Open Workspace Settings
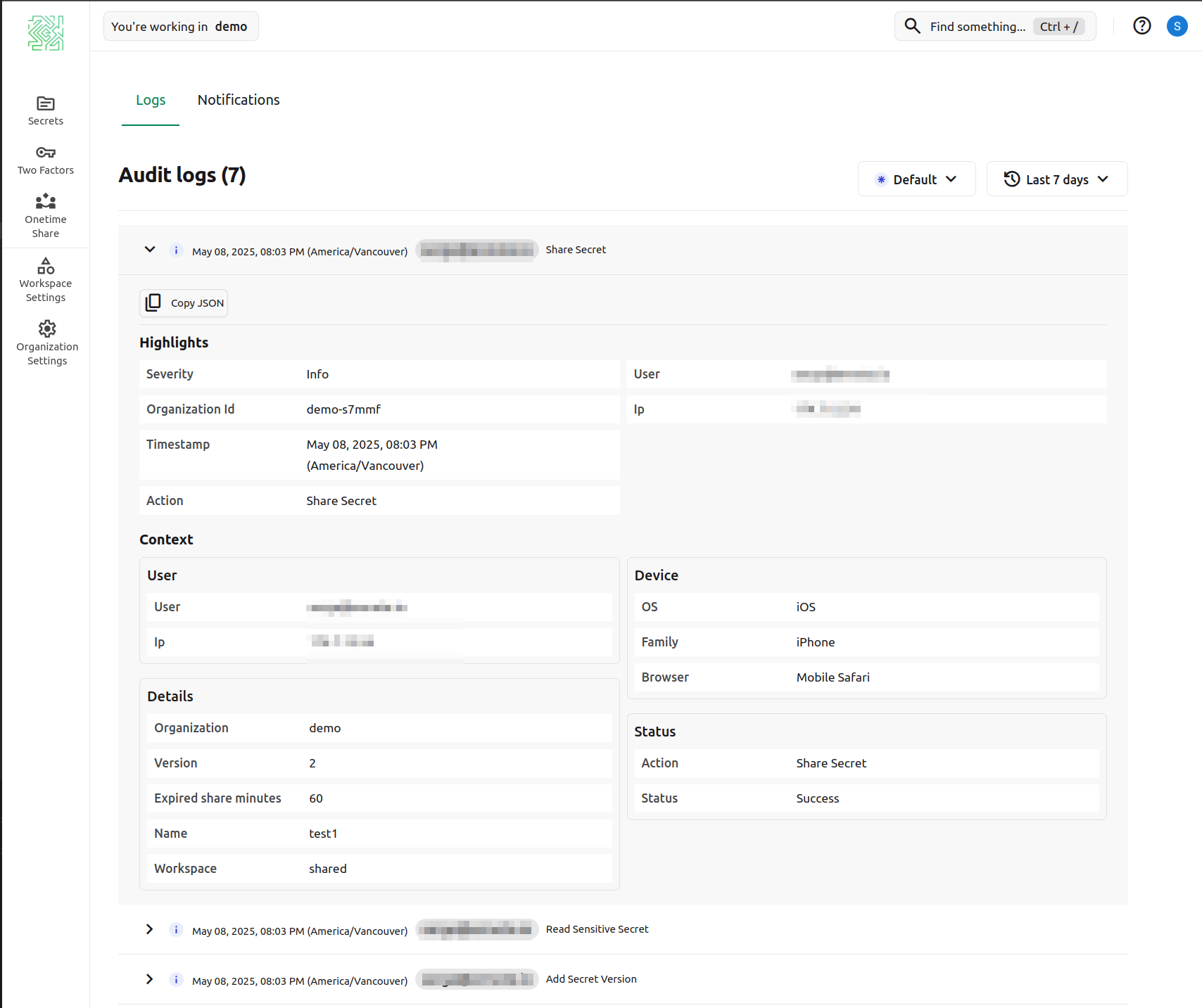The image size is (1202, 1008). [x=46, y=280]
